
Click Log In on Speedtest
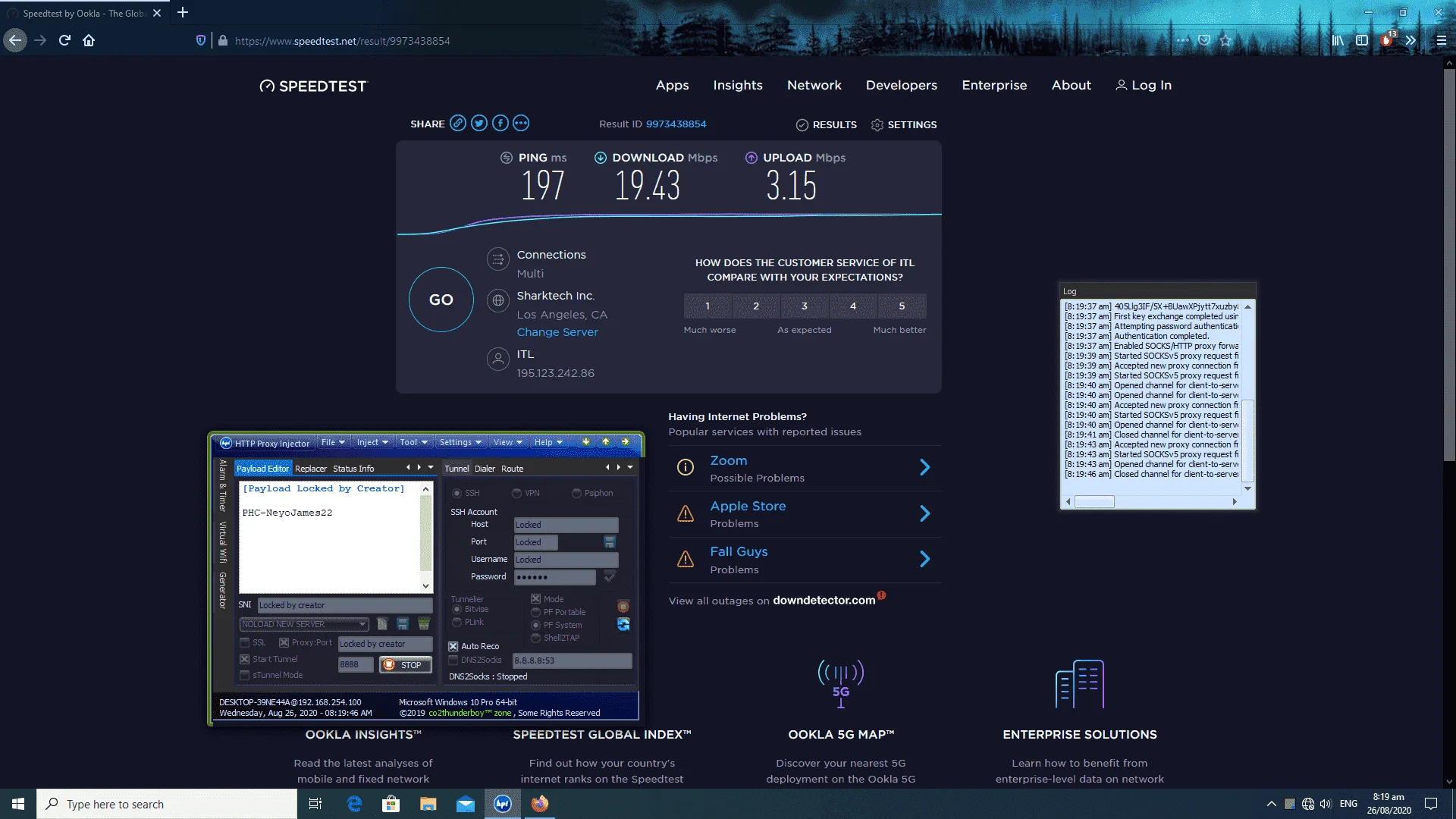[x=1144, y=85]
